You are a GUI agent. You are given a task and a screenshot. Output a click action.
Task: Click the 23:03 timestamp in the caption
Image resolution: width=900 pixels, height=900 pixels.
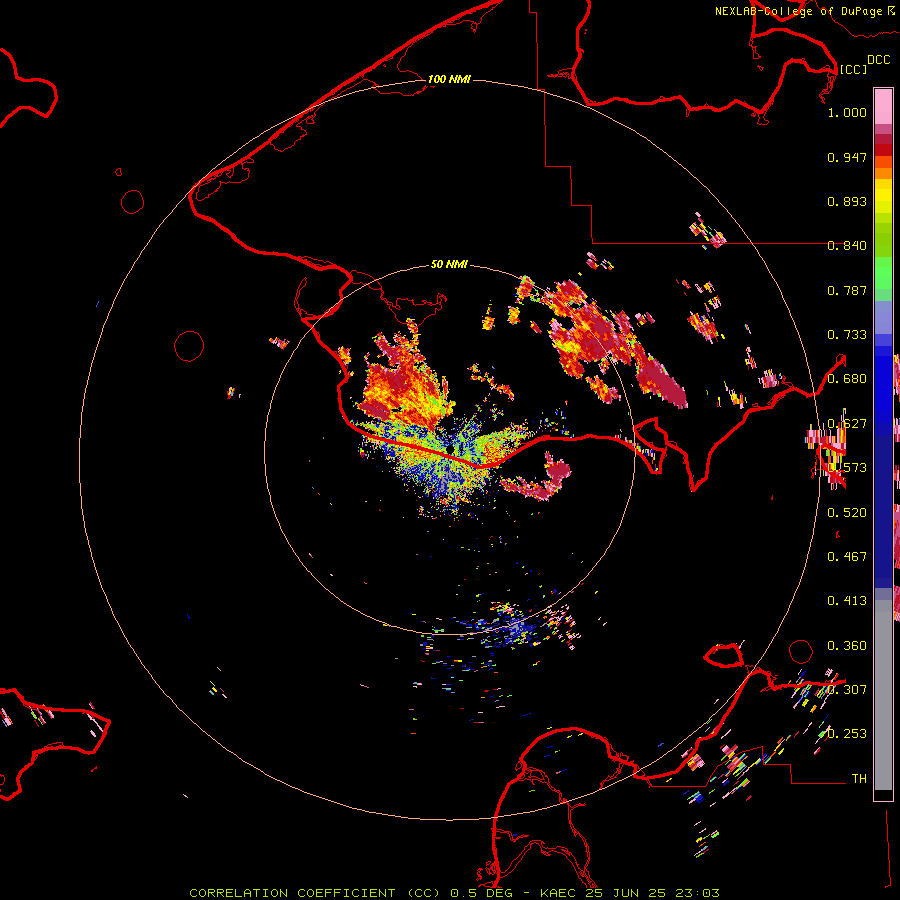tap(697, 893)
